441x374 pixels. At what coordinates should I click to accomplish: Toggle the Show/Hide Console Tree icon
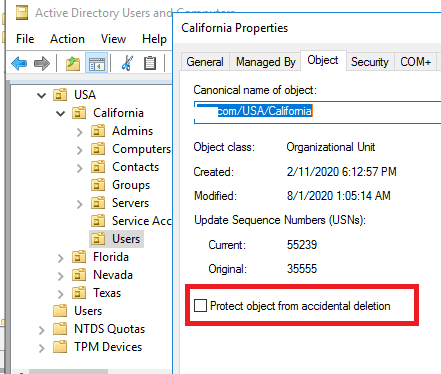point(96,63)
